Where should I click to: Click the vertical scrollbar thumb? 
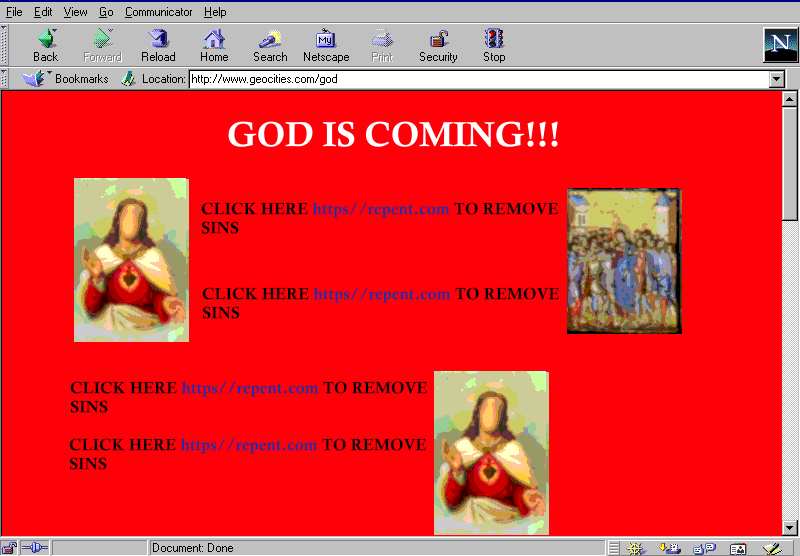(789, 163)
